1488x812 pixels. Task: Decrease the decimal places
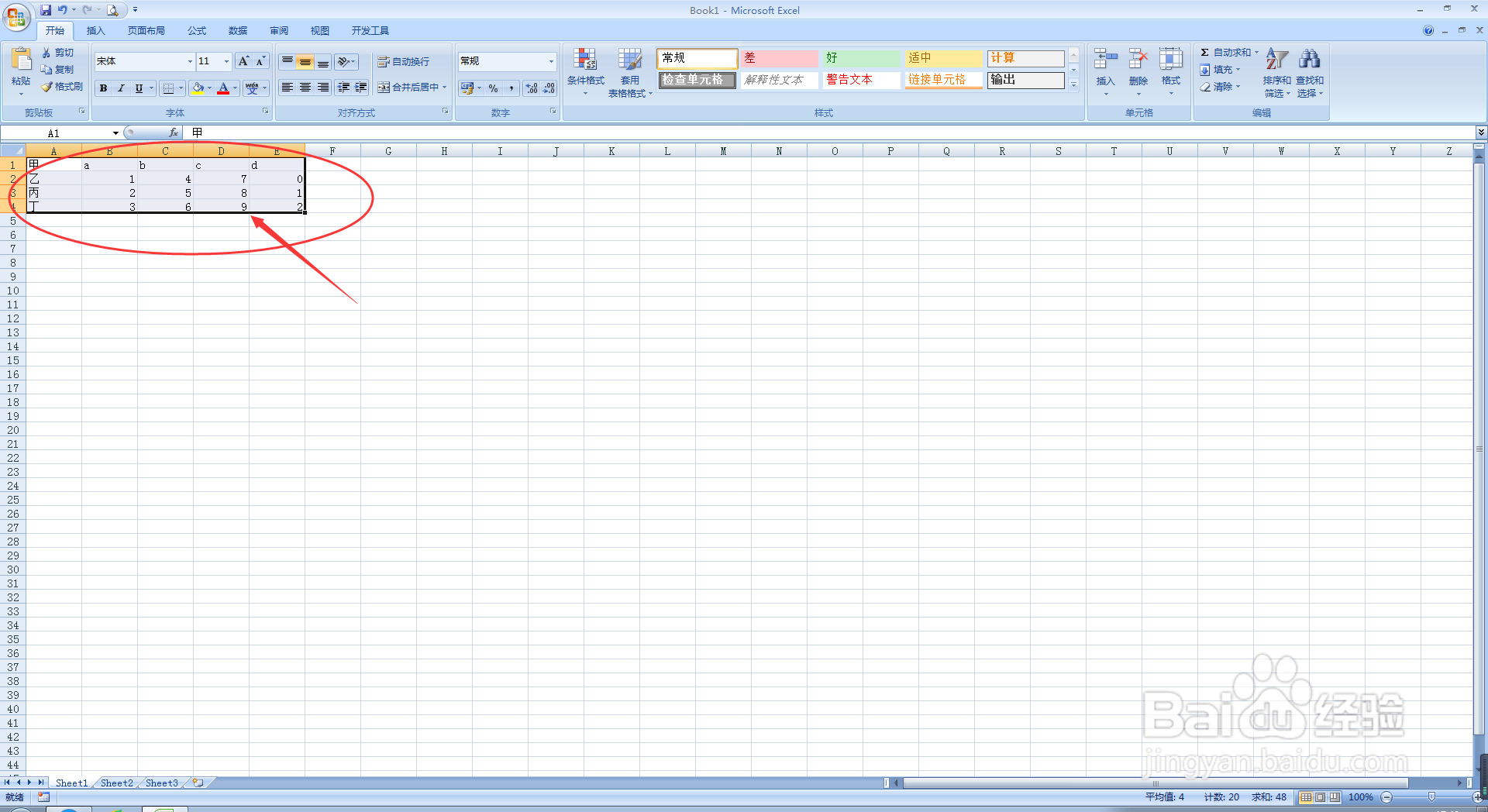coord(549,88)
